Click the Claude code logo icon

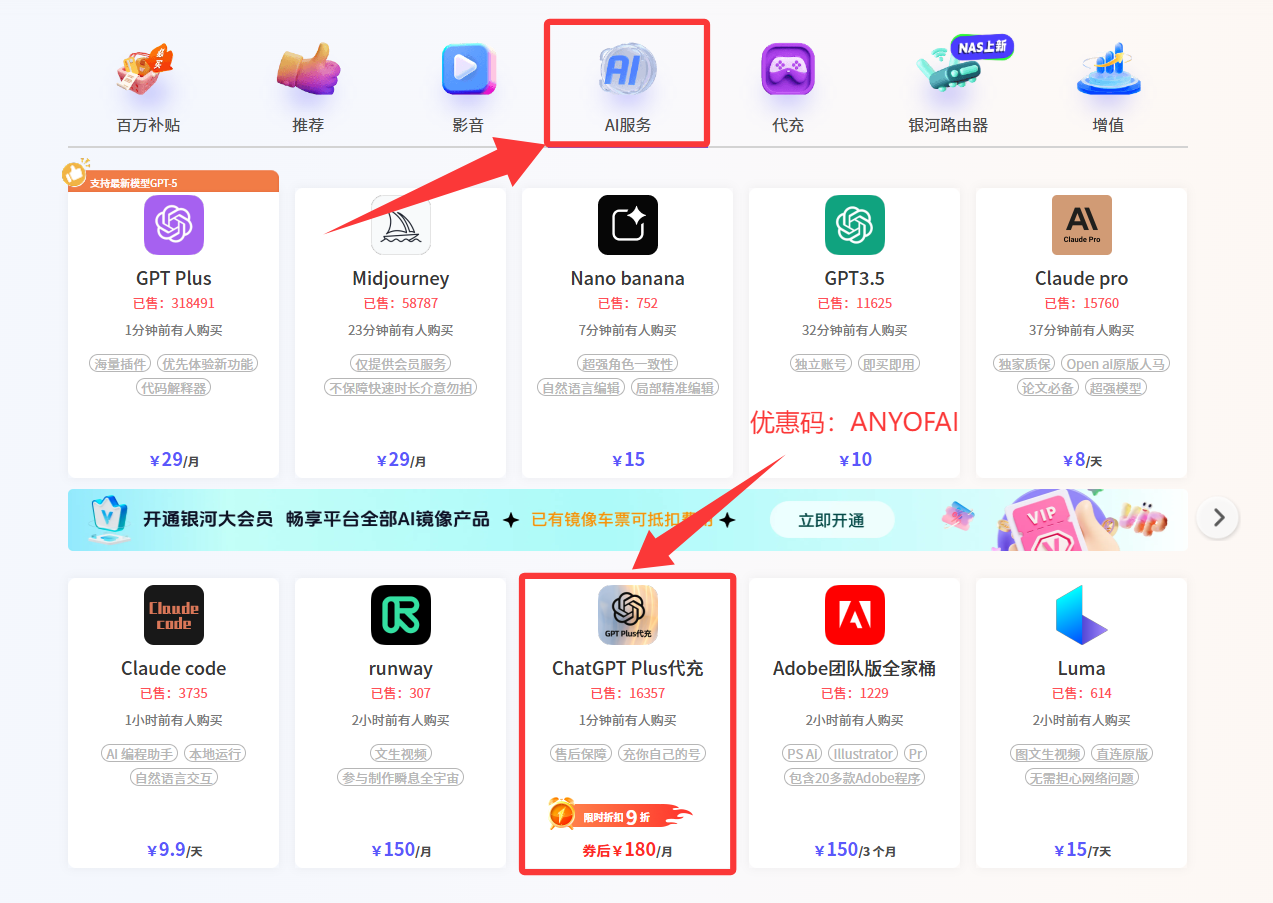point(174,615)
